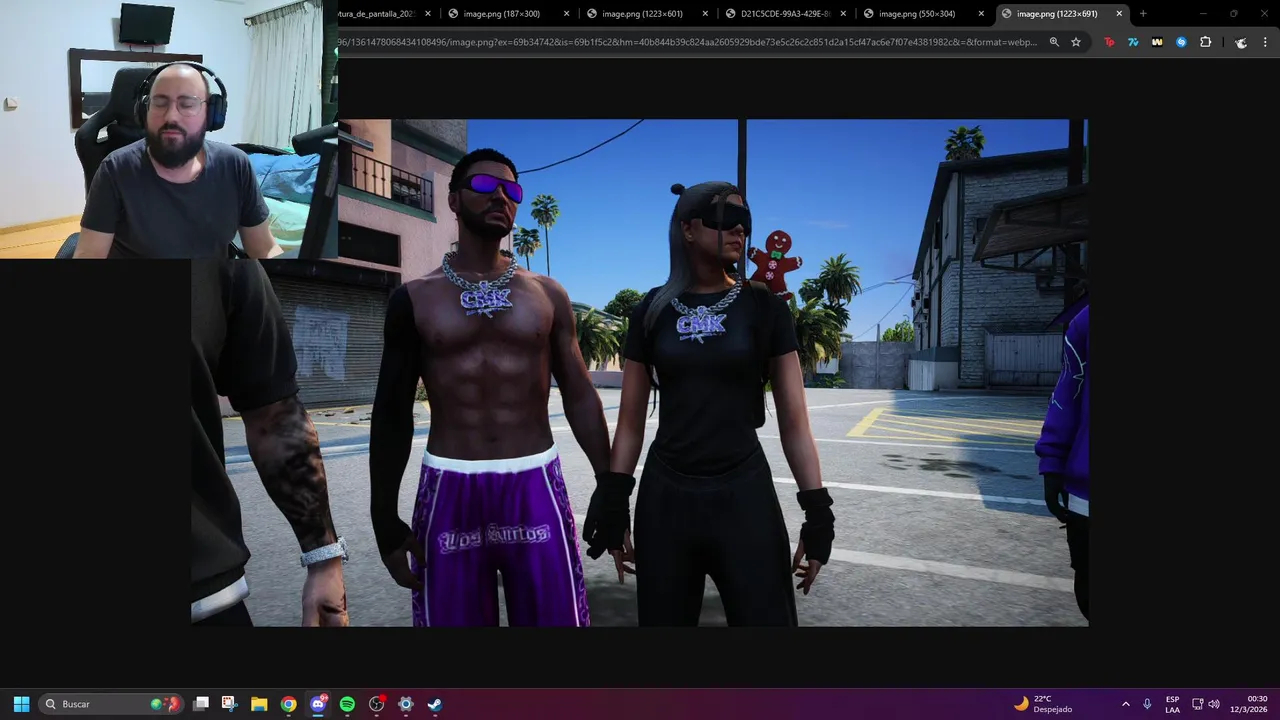This screenshot has width=1280, height=720.
Task: Open Spotify from the taskbar
Action: (347, 704)
